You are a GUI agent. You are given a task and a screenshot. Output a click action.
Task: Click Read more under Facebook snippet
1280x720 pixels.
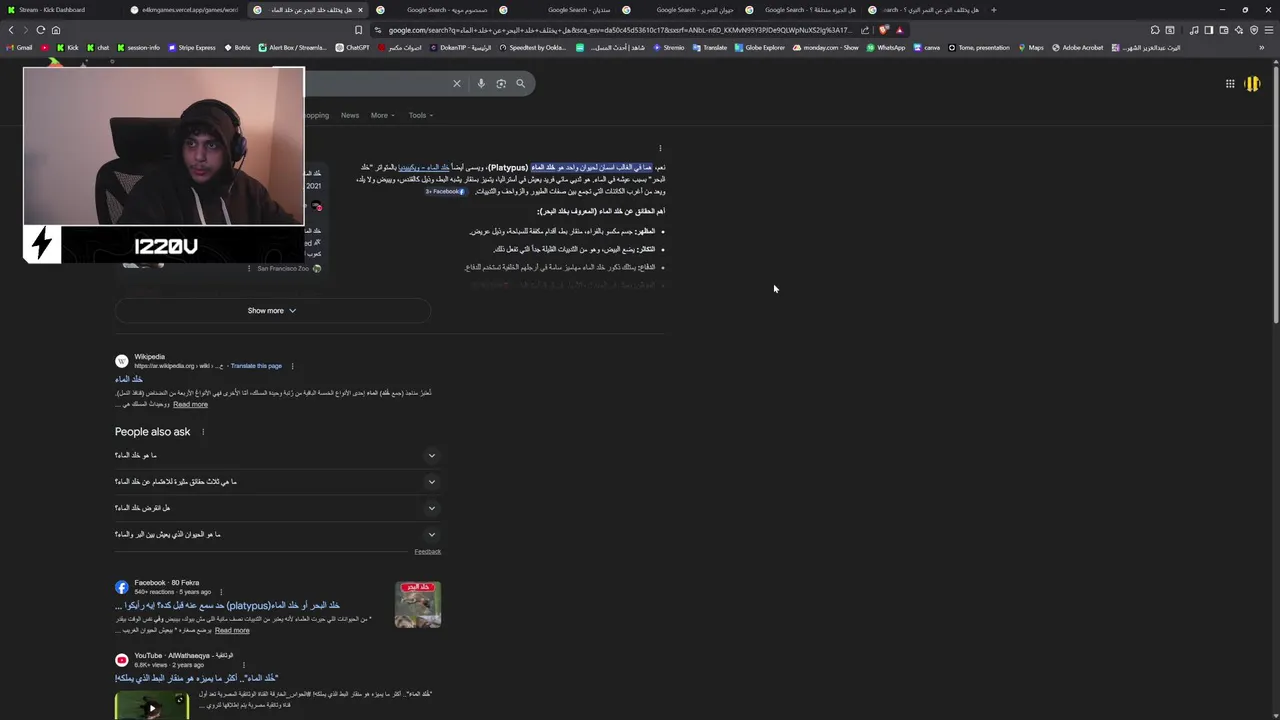click(x=232, y=630)
